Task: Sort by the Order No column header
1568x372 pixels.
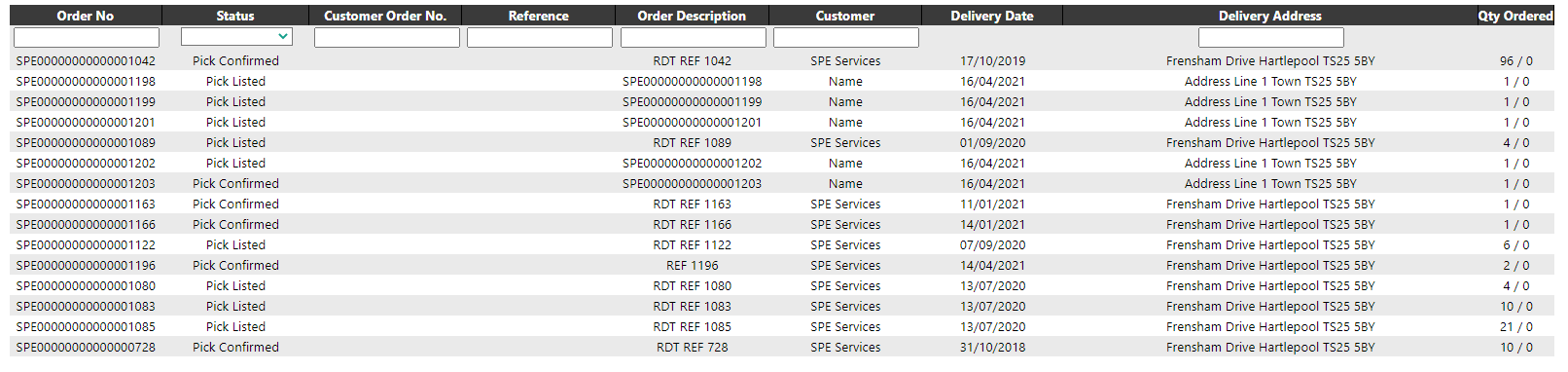Action: click(x=86, y=16)
